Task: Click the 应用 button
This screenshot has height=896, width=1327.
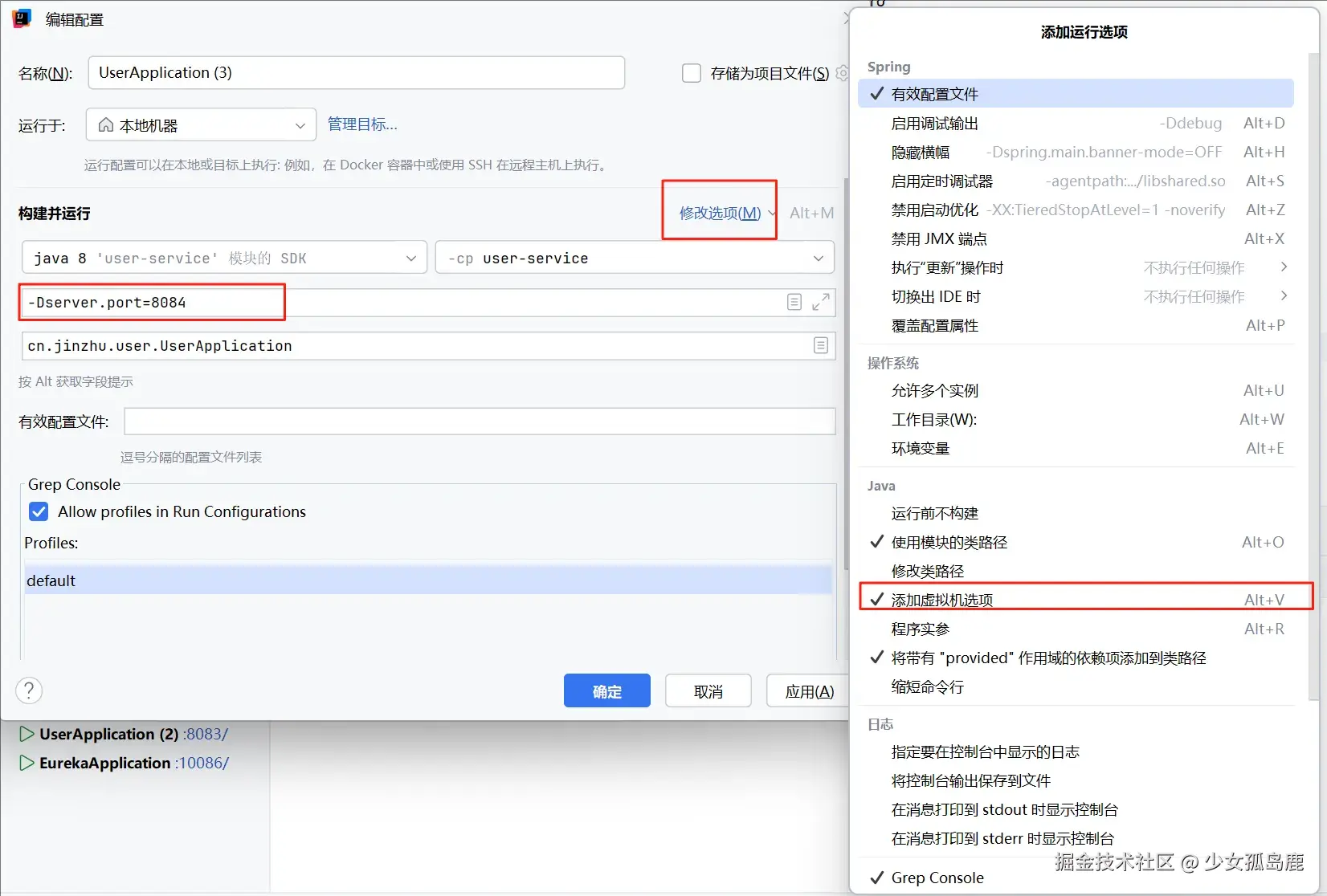Action: click(809, 690)
